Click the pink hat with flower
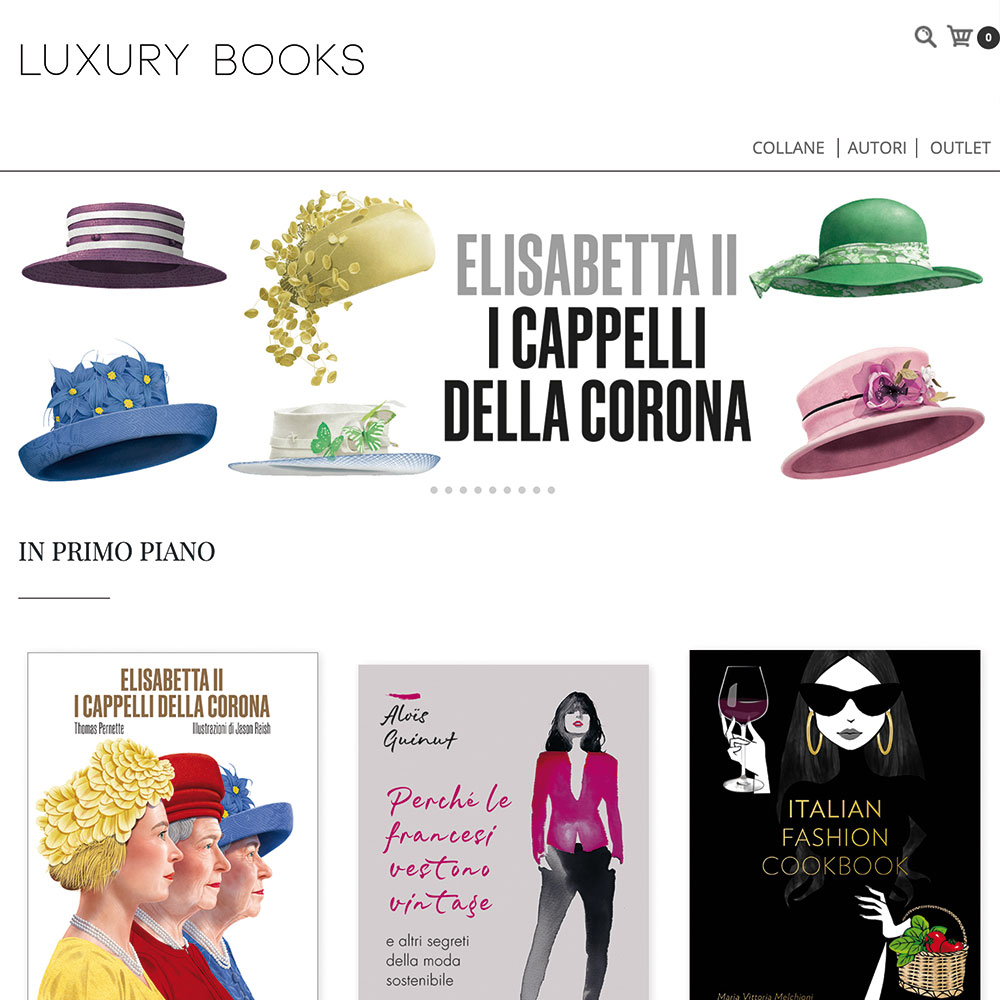The width and height of the screenshot is (1000, 1000). [x=883, y=413]
